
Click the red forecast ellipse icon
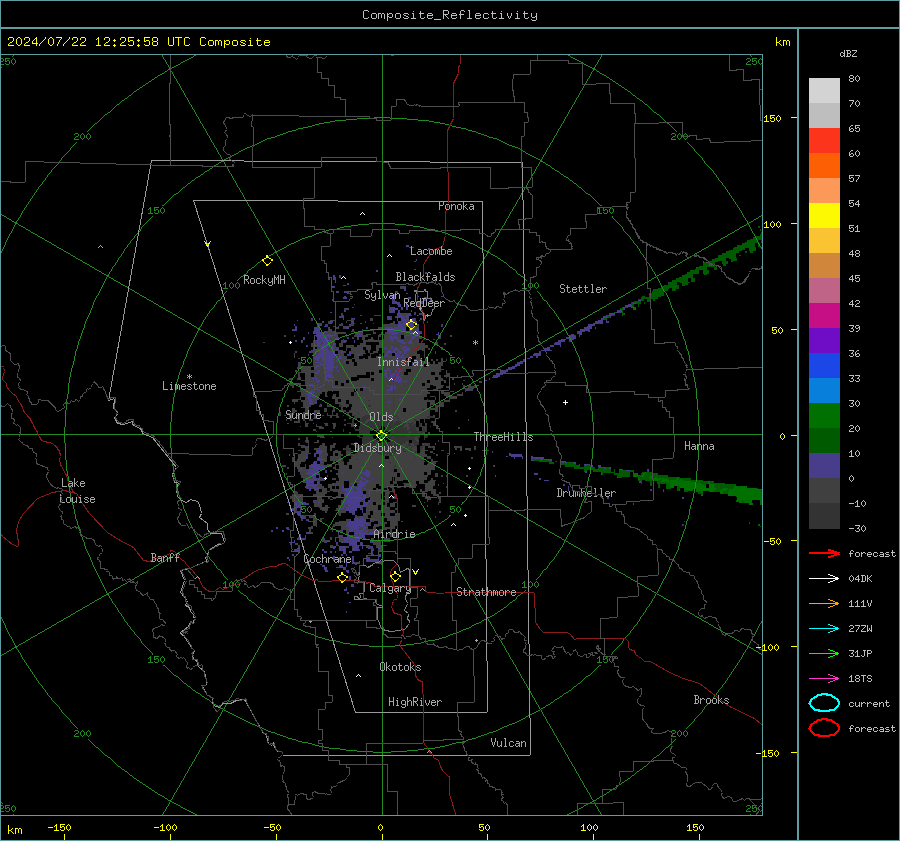pos(824,728)
